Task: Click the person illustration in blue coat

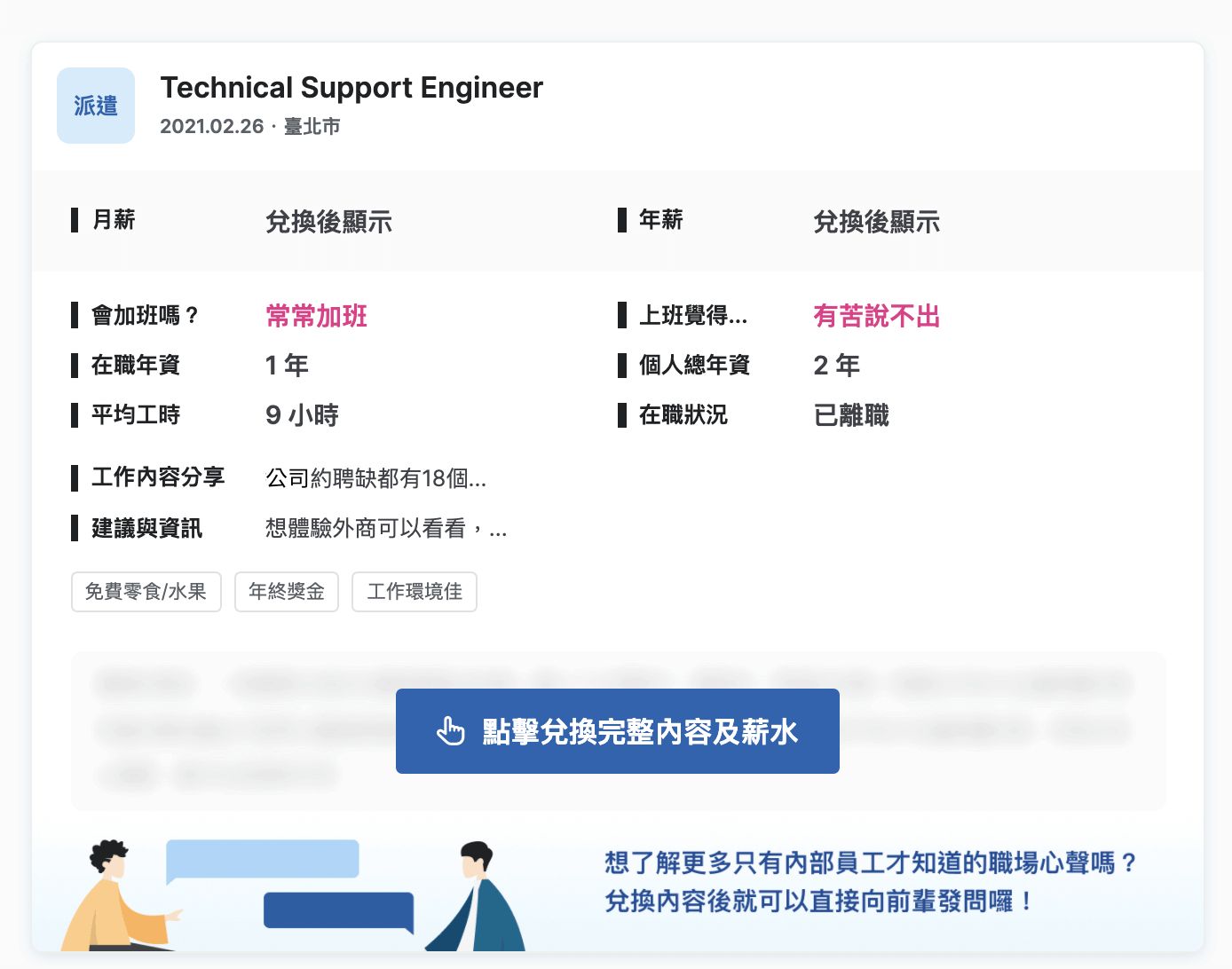Action: 477,896
